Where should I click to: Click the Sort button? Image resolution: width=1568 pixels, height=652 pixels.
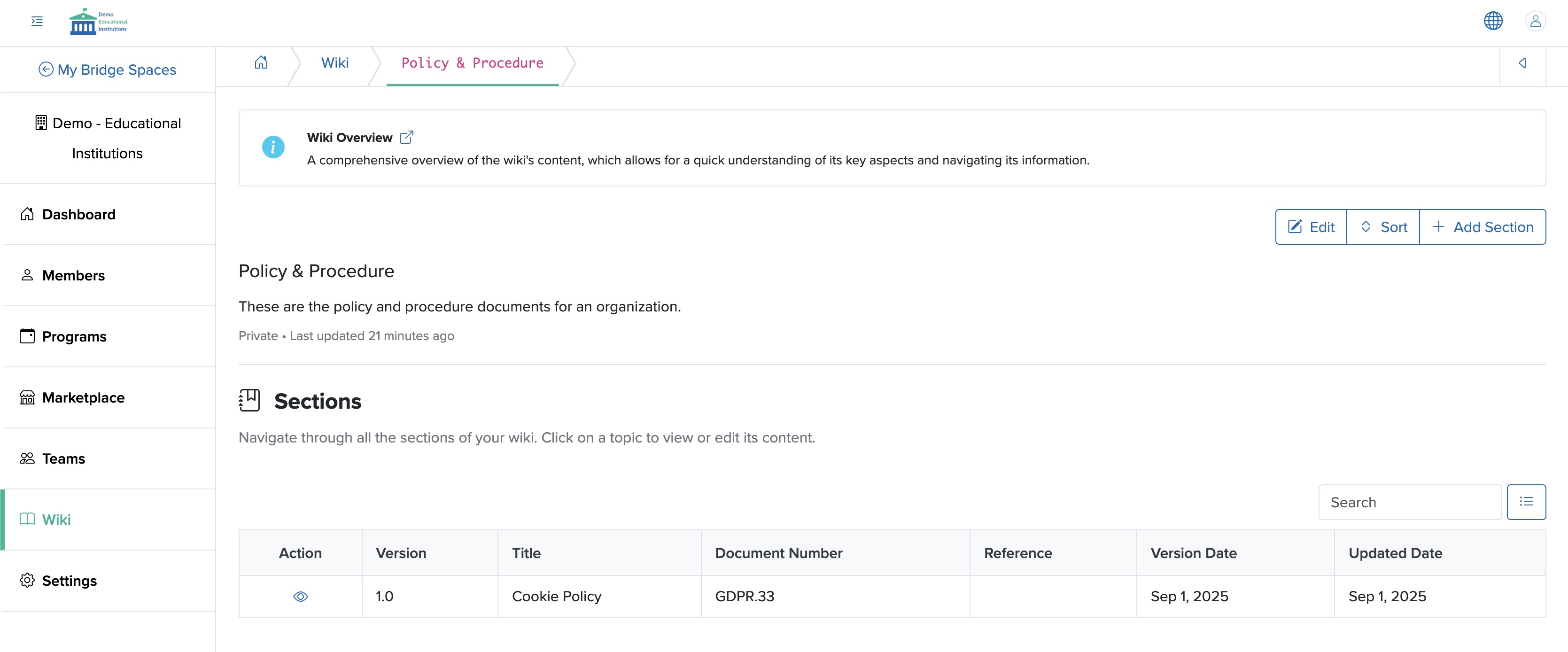[1383, 227]
